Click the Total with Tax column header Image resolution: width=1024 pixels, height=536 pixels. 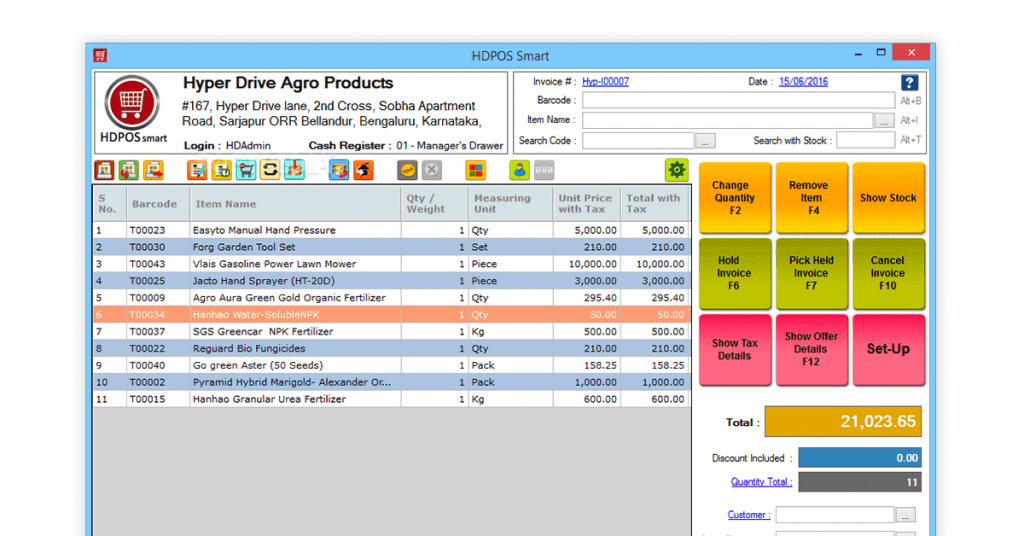[654, 204]
